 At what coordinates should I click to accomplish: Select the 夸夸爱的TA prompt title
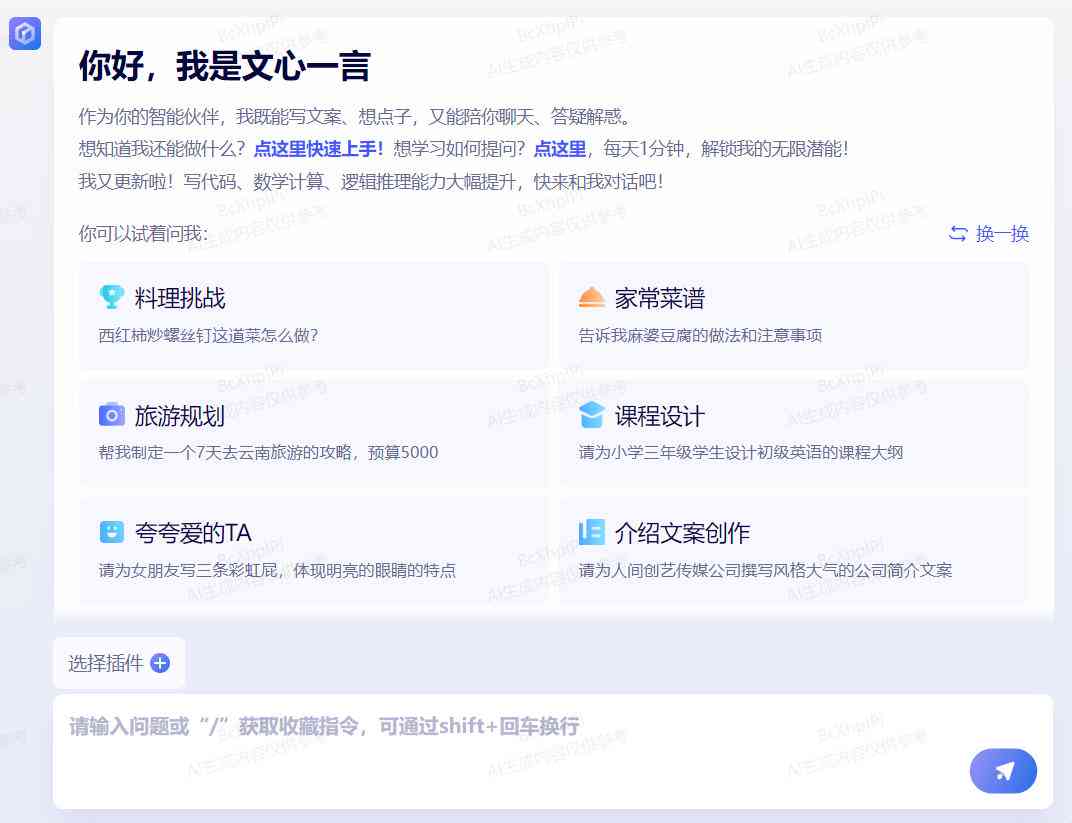point(193,533)
